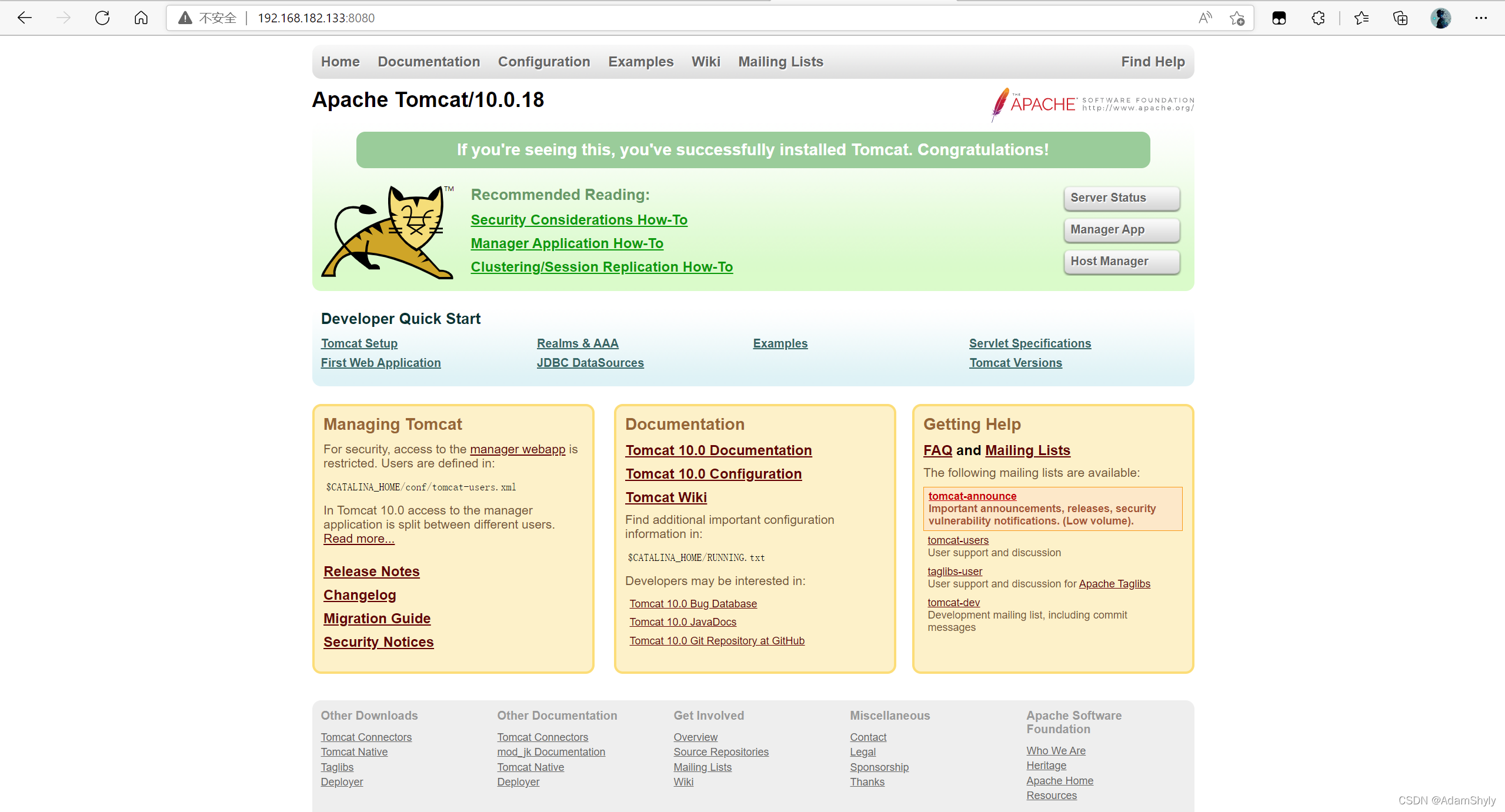Reload the page with refresh icon
Image resolution: width=1505 pixels, height=812 pixels.
click(102, 18)
